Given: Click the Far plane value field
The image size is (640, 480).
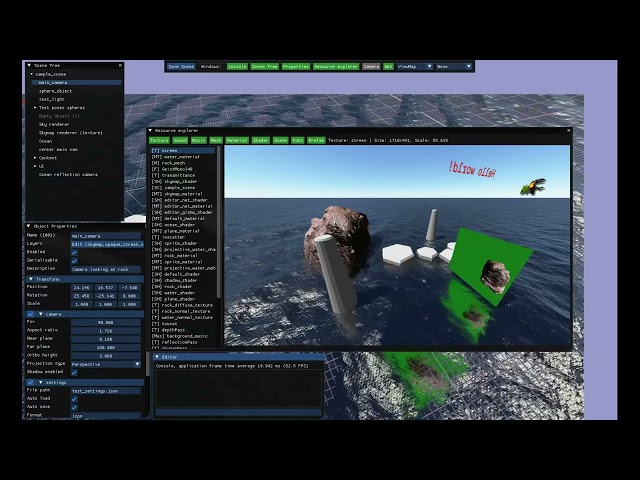Looking at the screenshot, I should [x=106, y=348].
